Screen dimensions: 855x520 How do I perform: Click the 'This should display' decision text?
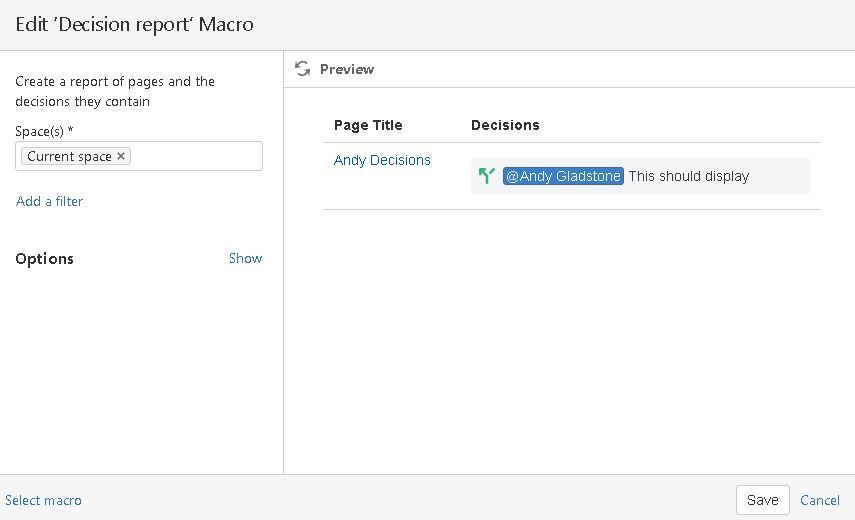click(688, 176)
